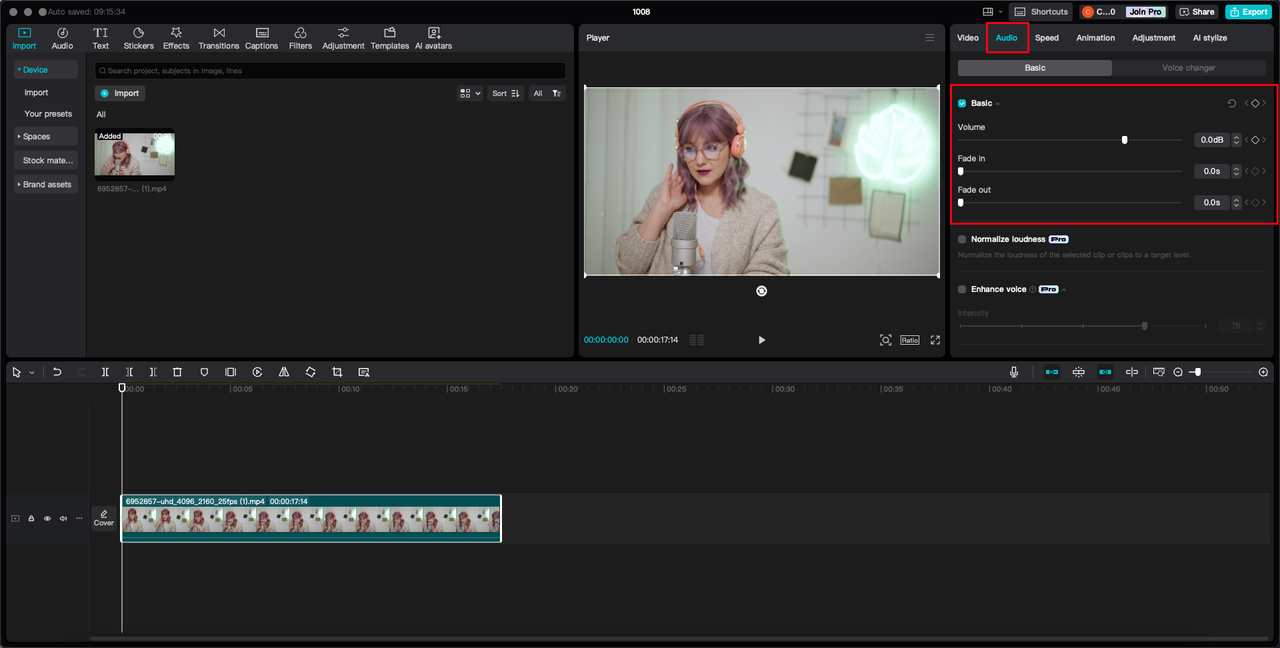This screenshot has height=648, width=1280.
Task: Switch to the Animation tab
Action: pos(1095,38)
